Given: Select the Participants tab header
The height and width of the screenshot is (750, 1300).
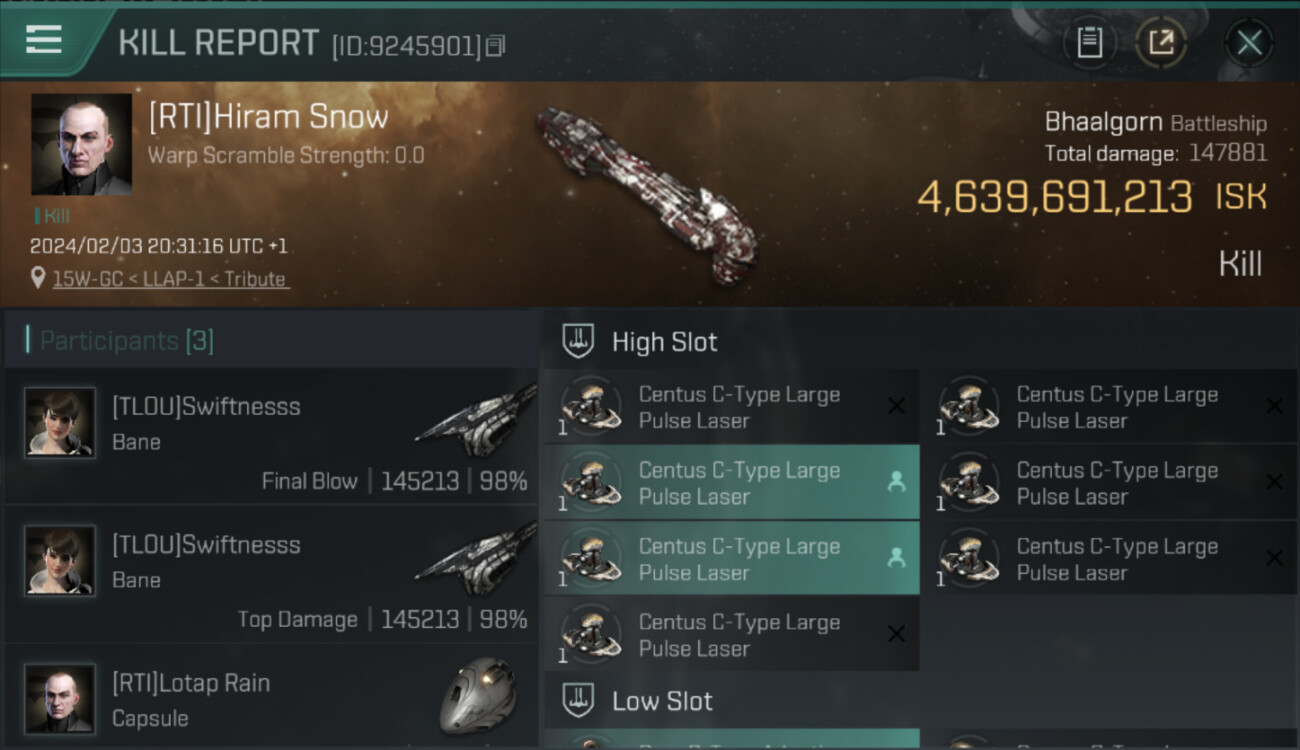Looking at the screenshot, I should click(126, 341).
